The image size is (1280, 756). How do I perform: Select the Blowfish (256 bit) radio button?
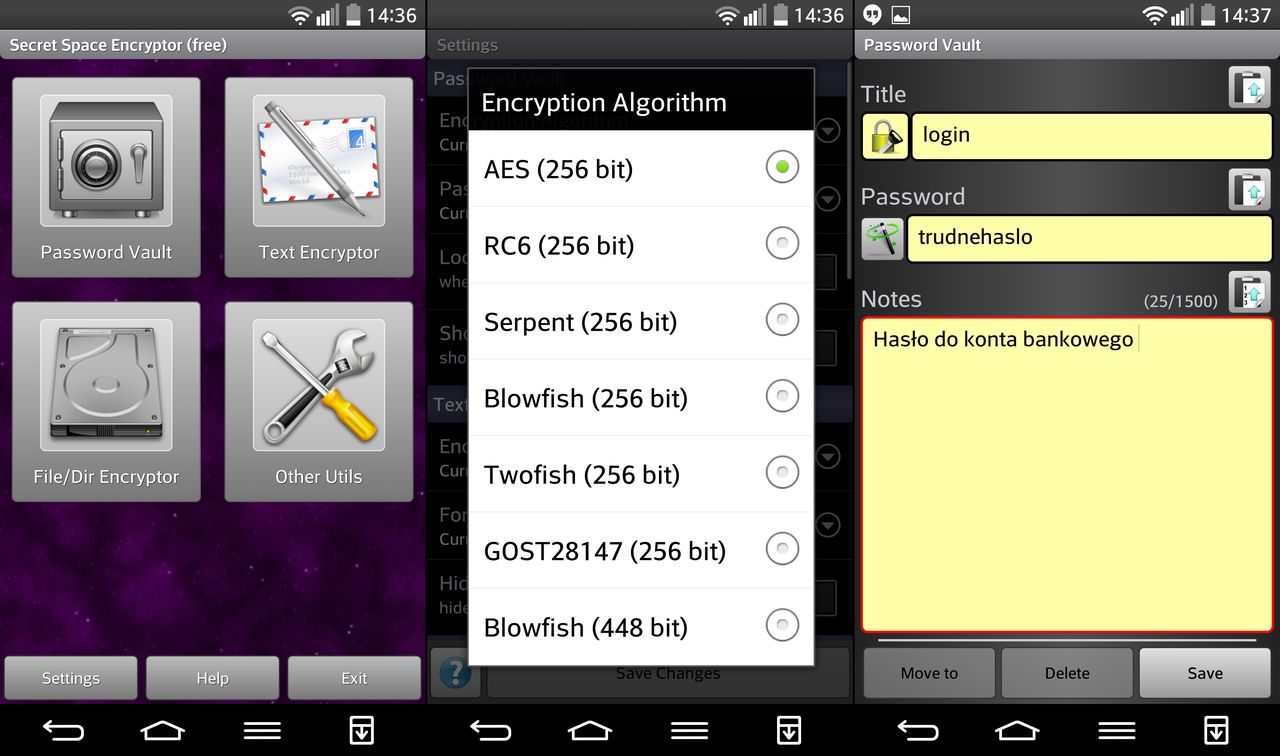[782, 397]
